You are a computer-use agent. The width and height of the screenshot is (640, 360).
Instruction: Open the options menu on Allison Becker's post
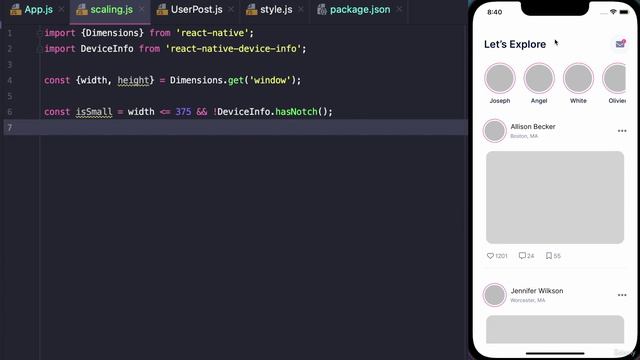(622, 131)
